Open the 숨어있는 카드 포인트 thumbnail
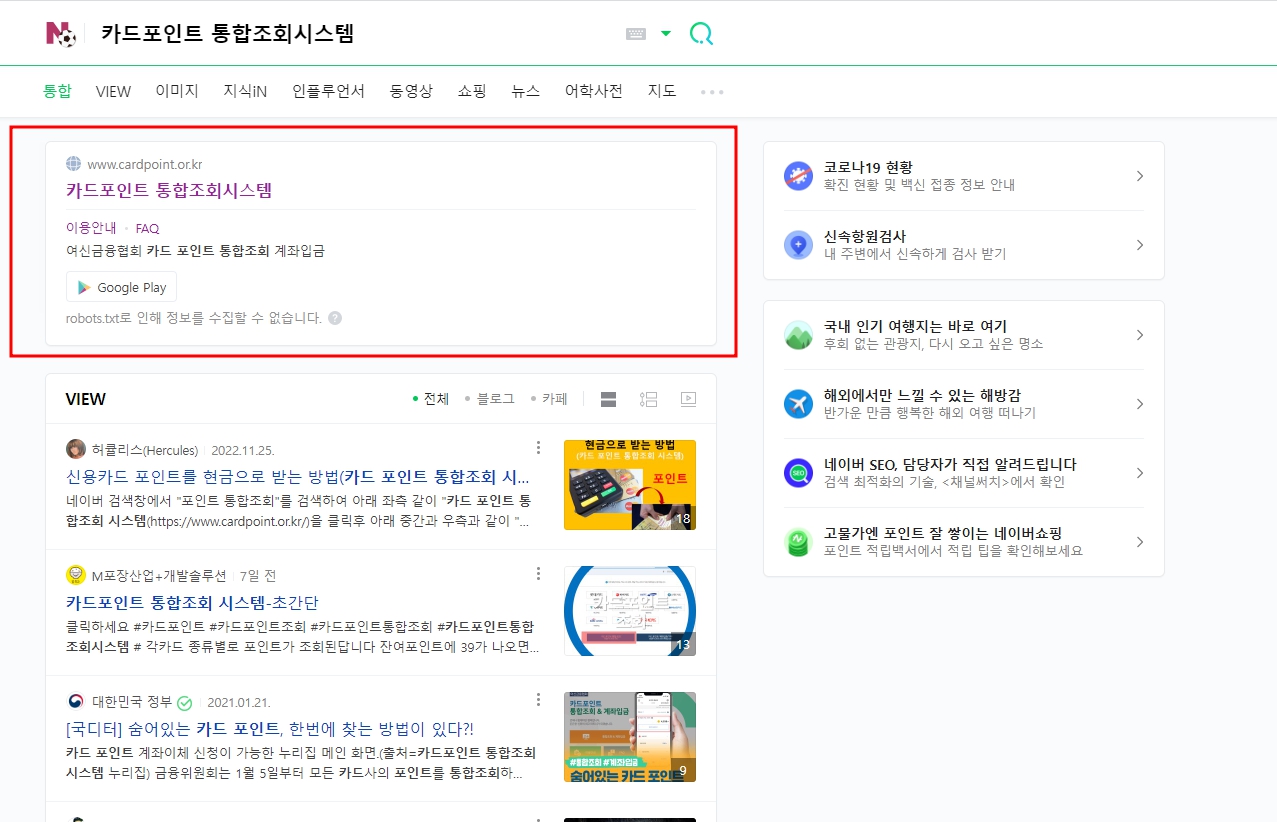Image resolution: width=1277 pixels, height=822 pixels. click(x=630, y=737)
